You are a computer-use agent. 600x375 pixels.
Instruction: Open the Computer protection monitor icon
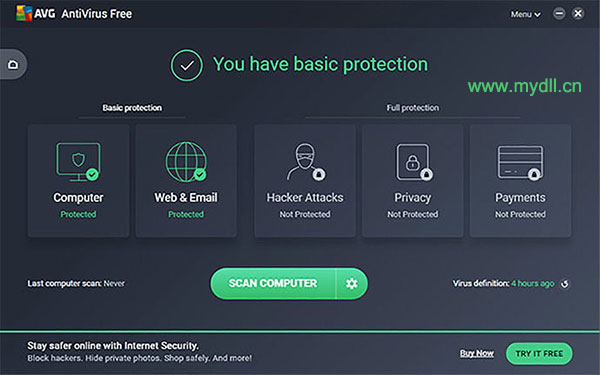pyautogui.click(x=78, y=162)
